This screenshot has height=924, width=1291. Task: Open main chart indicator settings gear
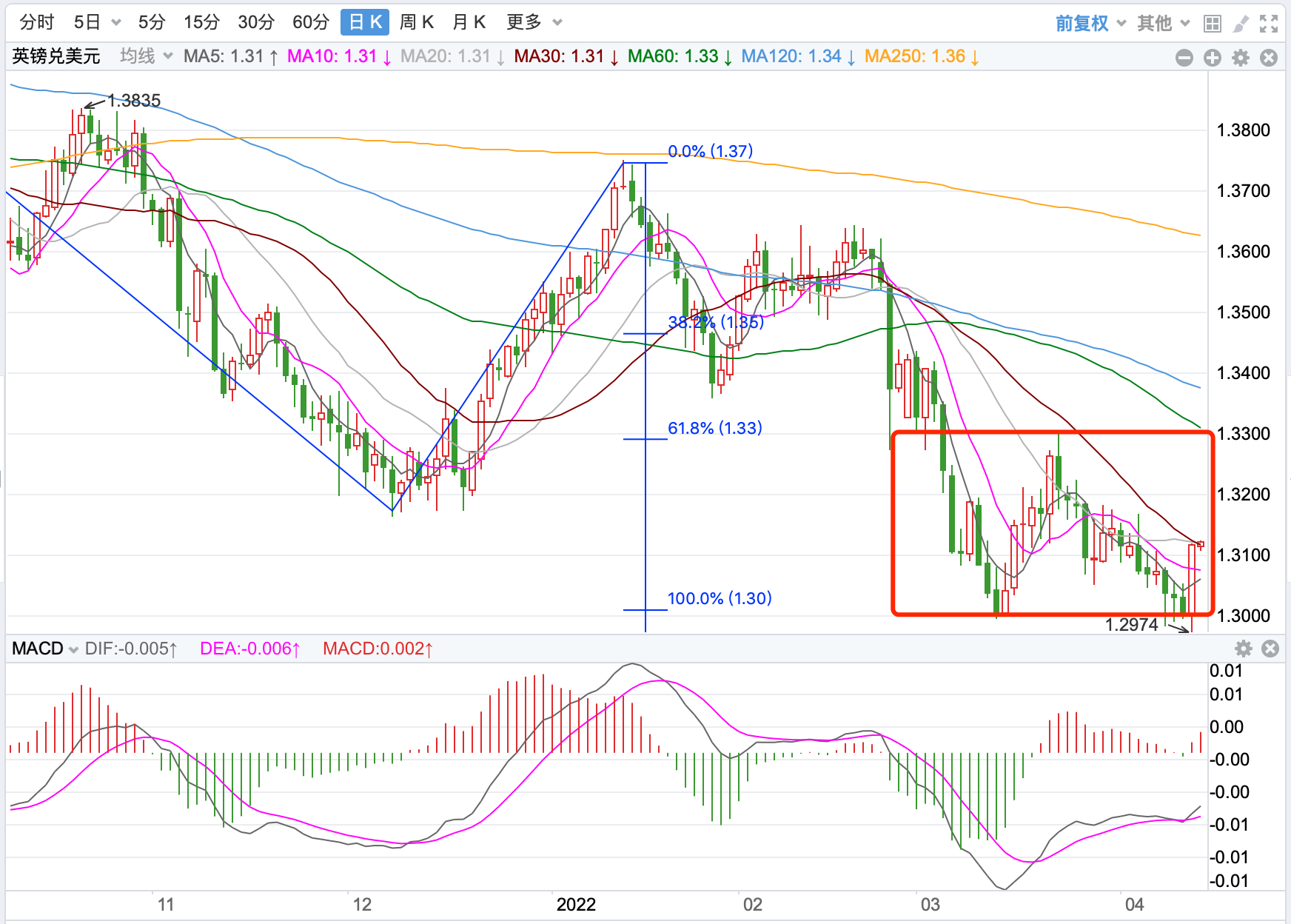pos(1241,58)
